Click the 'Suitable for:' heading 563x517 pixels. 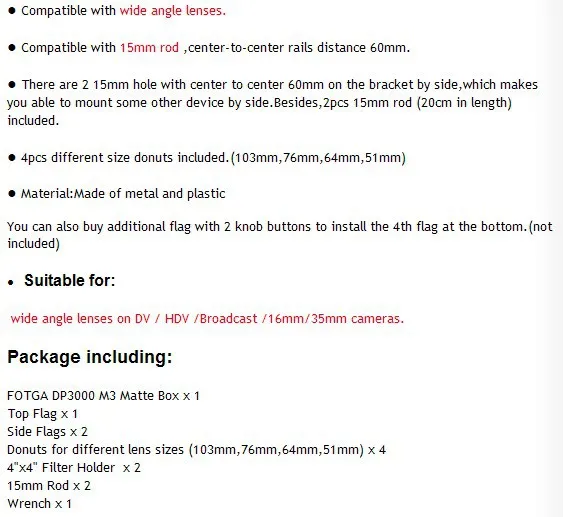point(70,280)
